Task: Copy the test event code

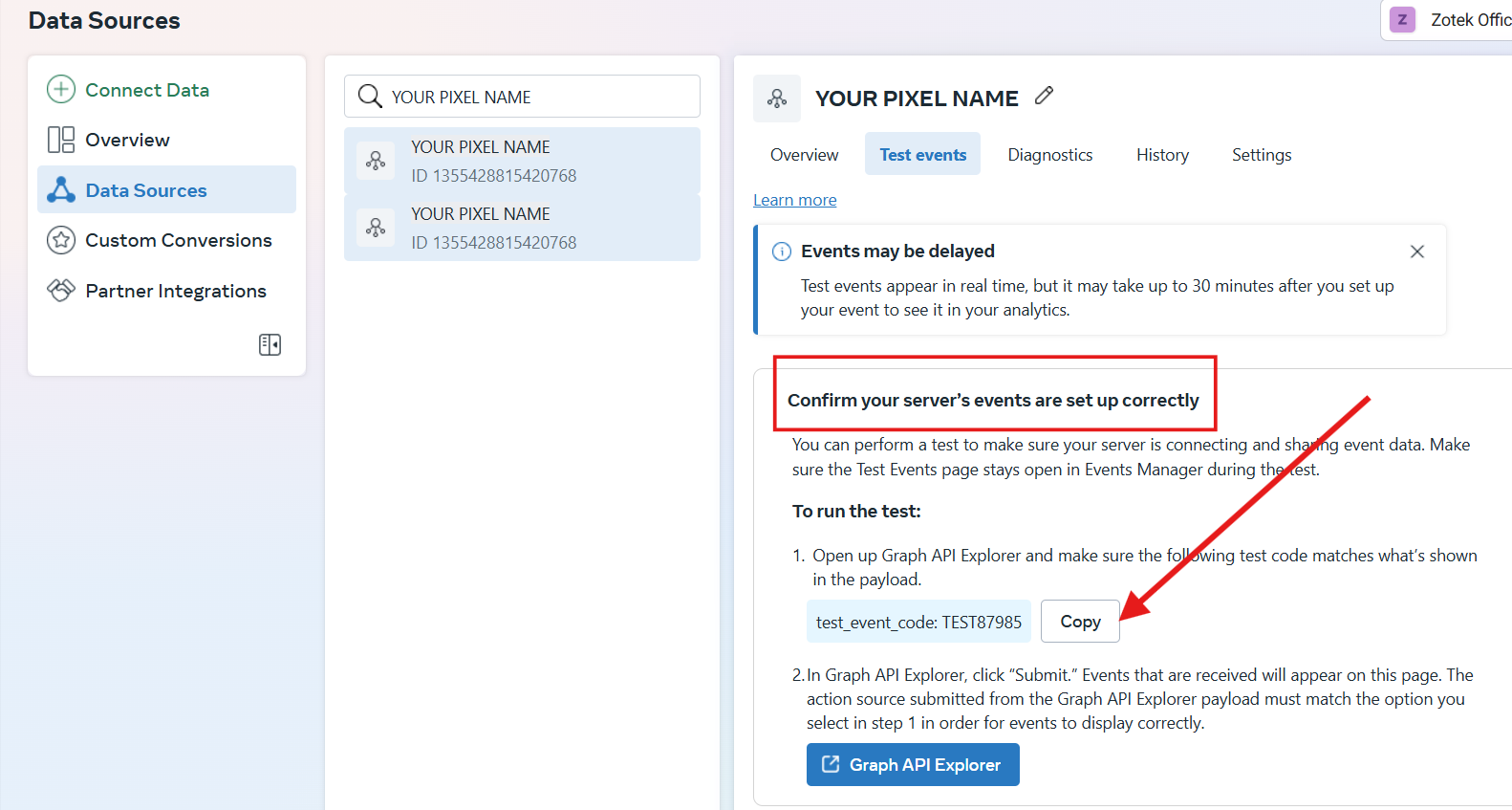Action: click(1080, 622)
